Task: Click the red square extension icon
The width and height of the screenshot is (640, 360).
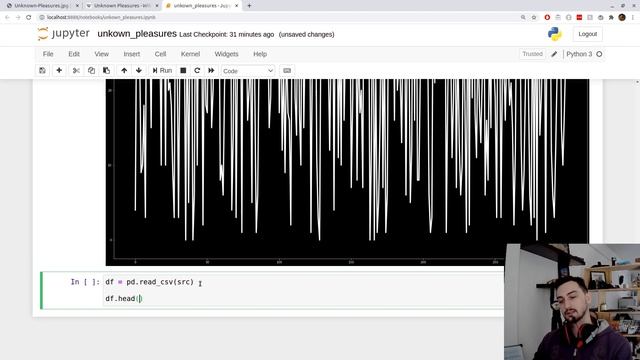Action: point(579,17)
